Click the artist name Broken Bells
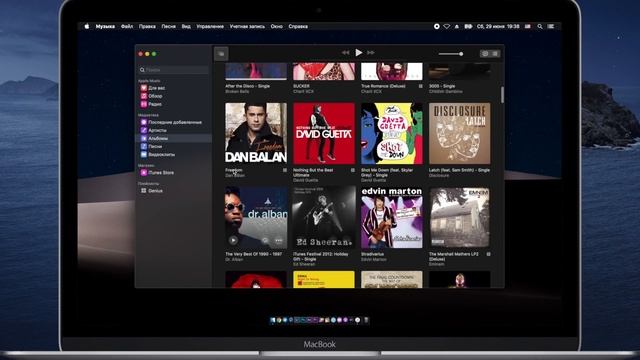 click(237, 91)
